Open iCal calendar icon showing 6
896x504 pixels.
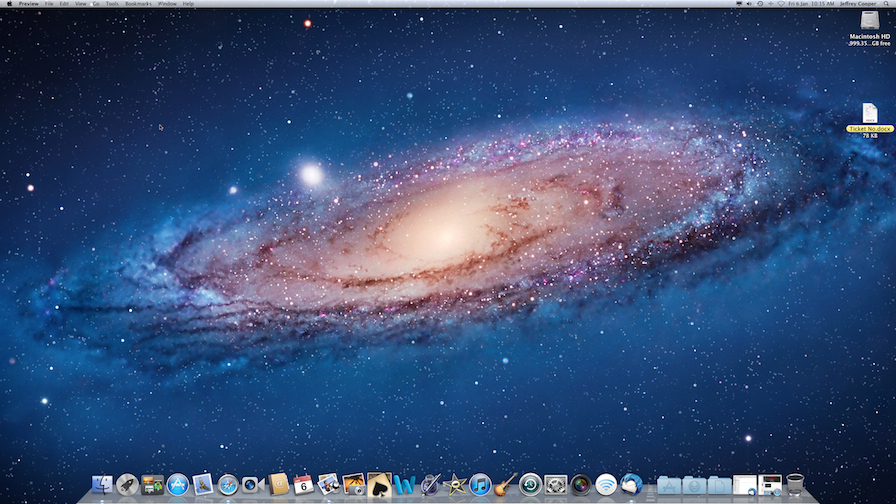pyautogui.click(x=303, y=485)
